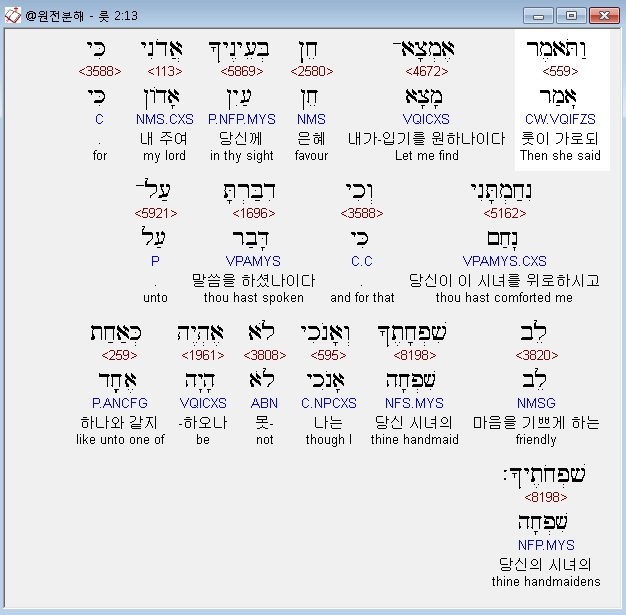Select the gloss 'favour'
Screen dimensions: 626x615
(x=311, y=155)
